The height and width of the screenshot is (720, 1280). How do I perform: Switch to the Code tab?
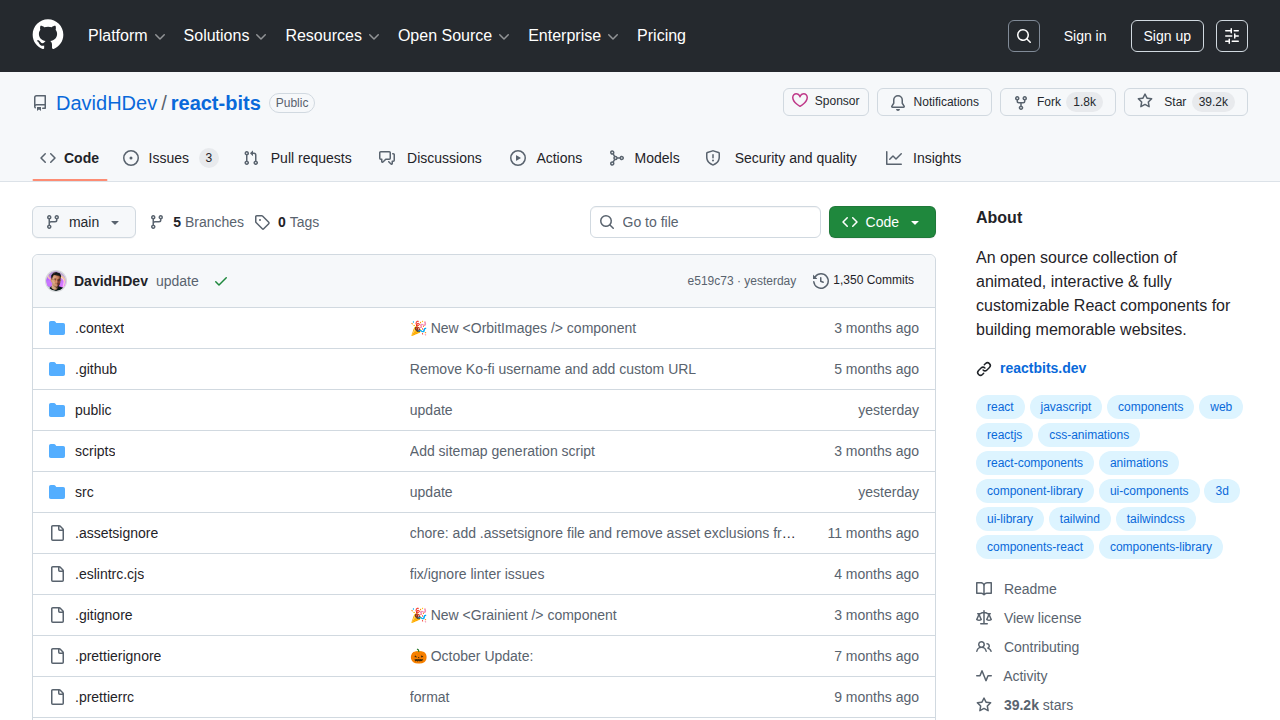[x=70, y=158]
